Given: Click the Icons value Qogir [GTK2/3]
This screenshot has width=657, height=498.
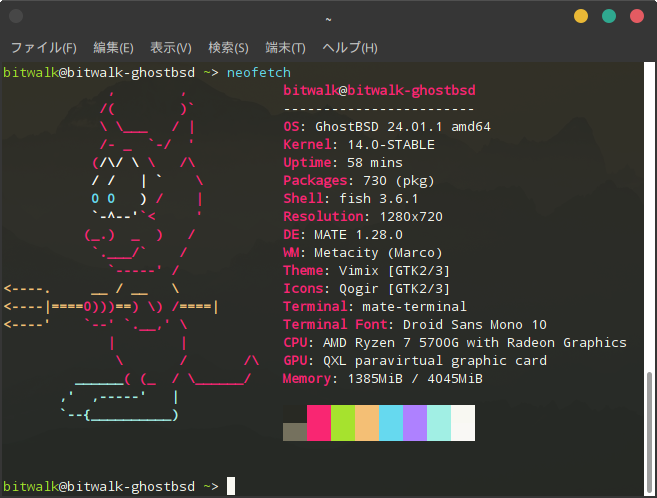Looking at the screenshot, I should pyautogui.click(x=394, y=289).
